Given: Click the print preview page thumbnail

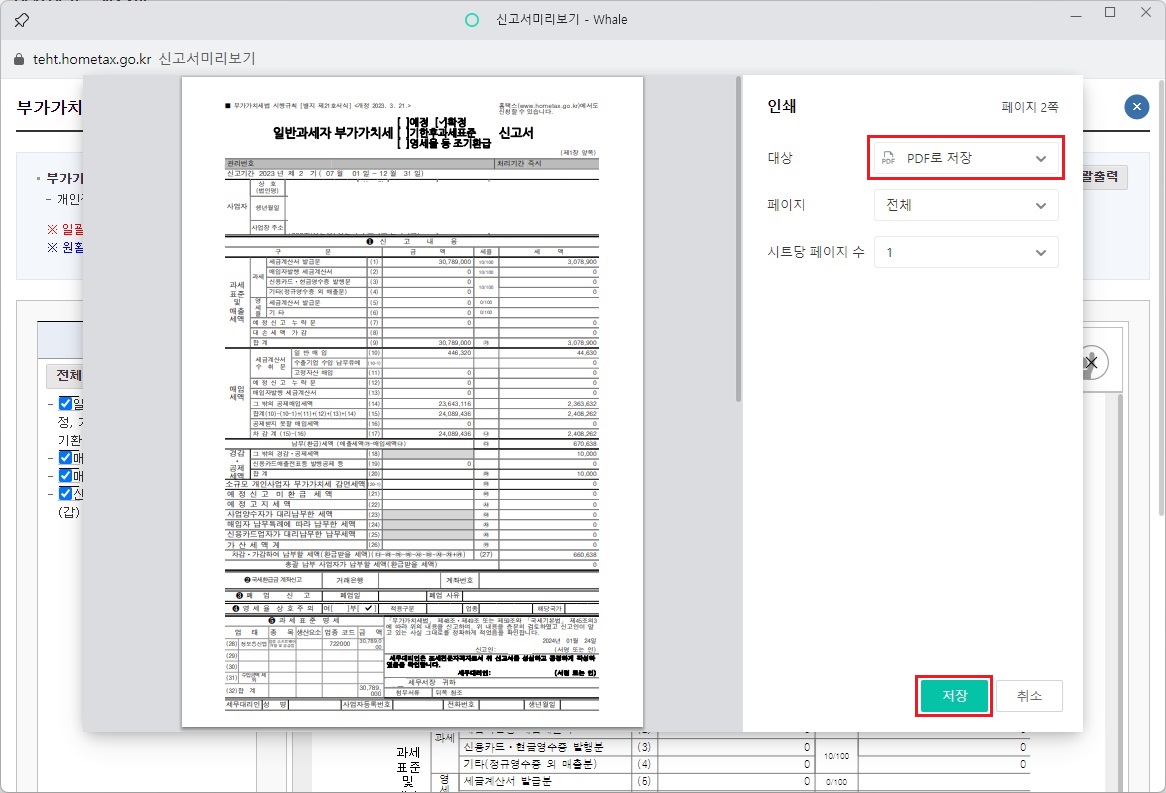Looking at the screenshot, I should 412,402.
